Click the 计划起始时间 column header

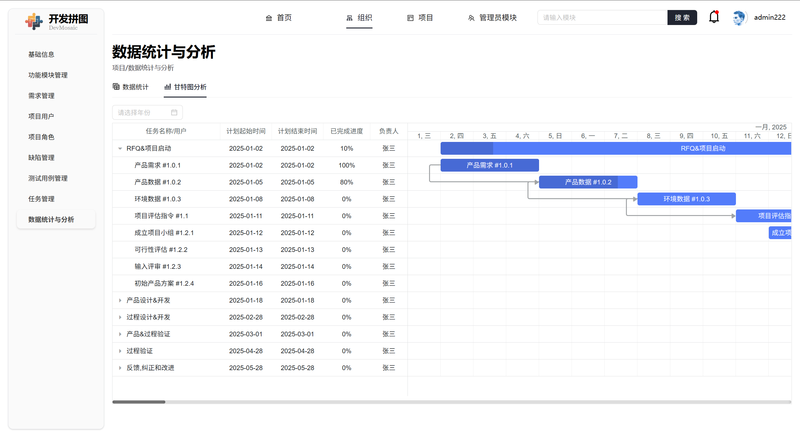[x=246, y=131]
